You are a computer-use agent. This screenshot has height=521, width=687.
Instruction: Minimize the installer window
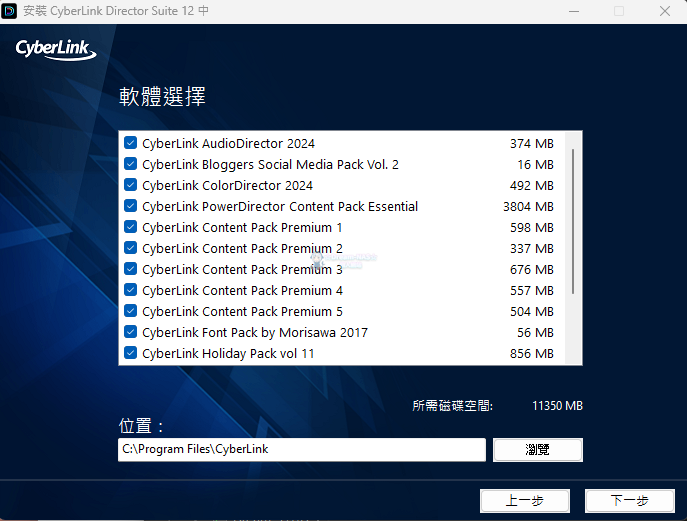[x=574, y=11]
